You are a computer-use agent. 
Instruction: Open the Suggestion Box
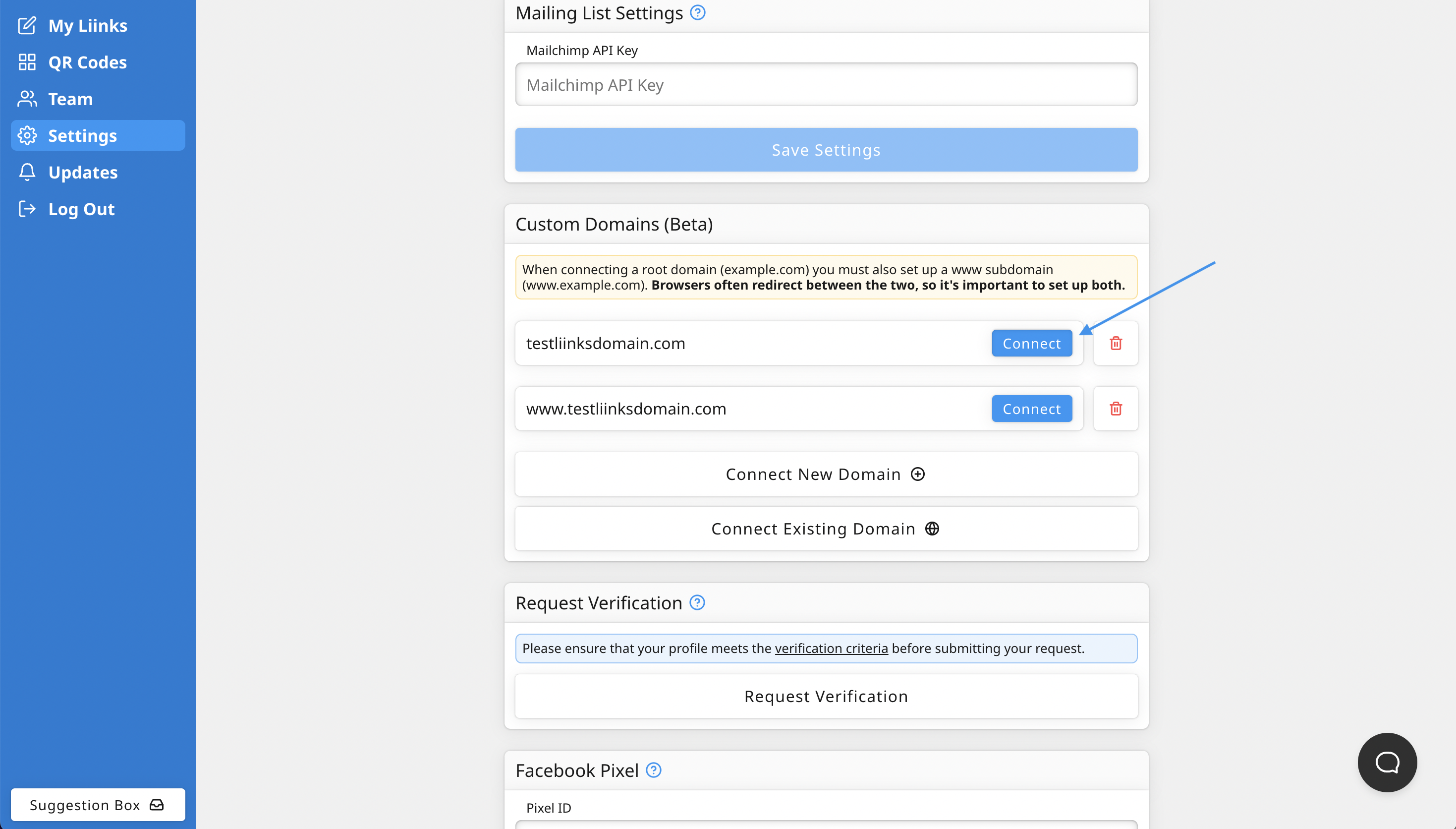[x=97, y=805]
